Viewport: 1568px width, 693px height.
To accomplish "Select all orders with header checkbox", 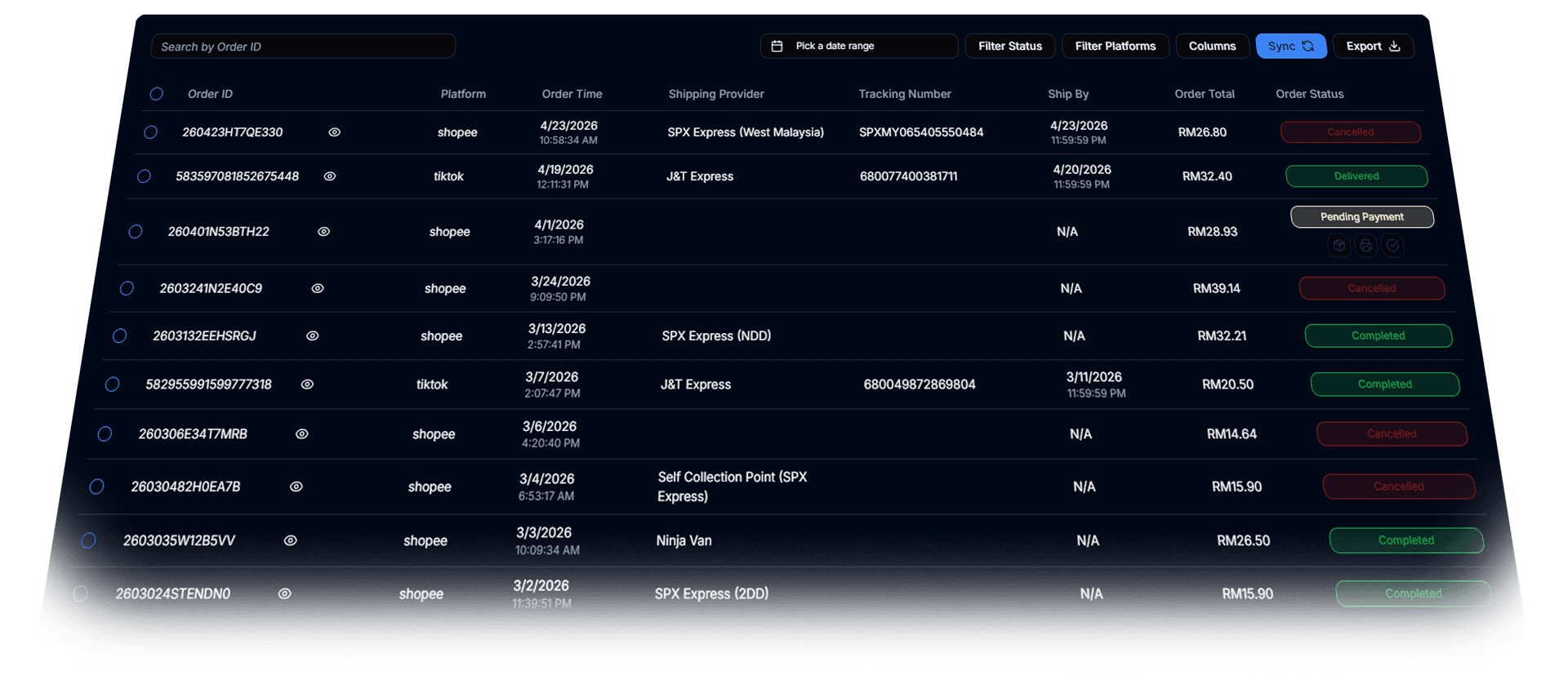I will coord(156,94).
